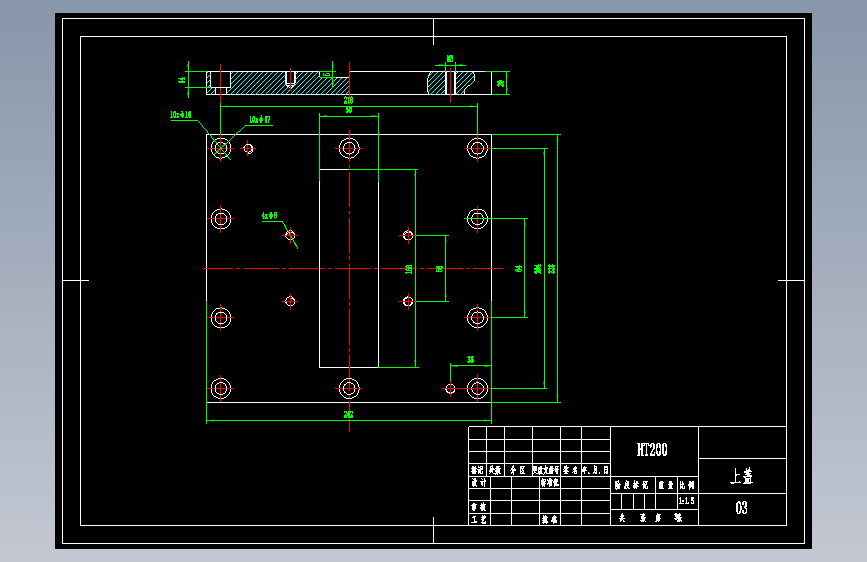Select the 设计 row label
The height and width of the screenshot is (562, 867).
tap(479, 482)
